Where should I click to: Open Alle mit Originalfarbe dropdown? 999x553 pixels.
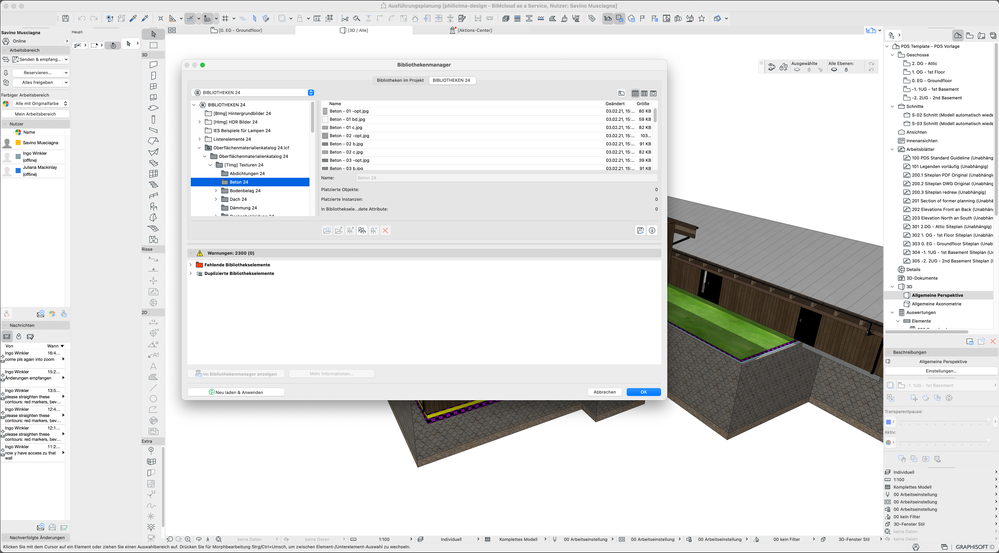35,103
